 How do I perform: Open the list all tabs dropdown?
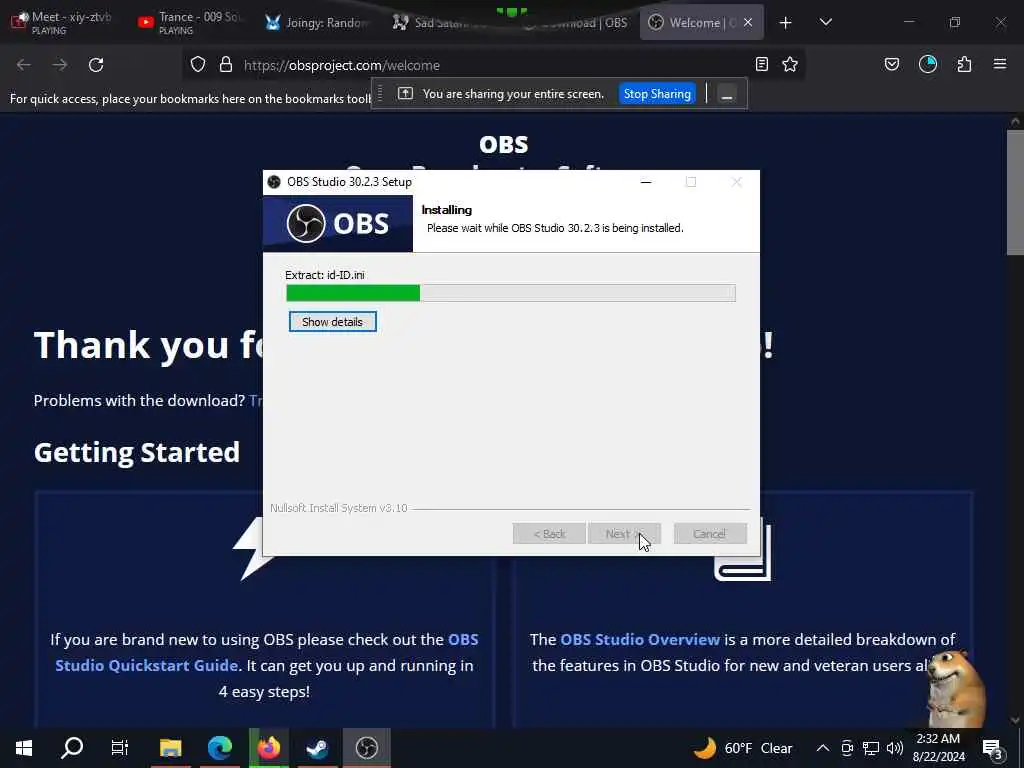tap(825, 22)
